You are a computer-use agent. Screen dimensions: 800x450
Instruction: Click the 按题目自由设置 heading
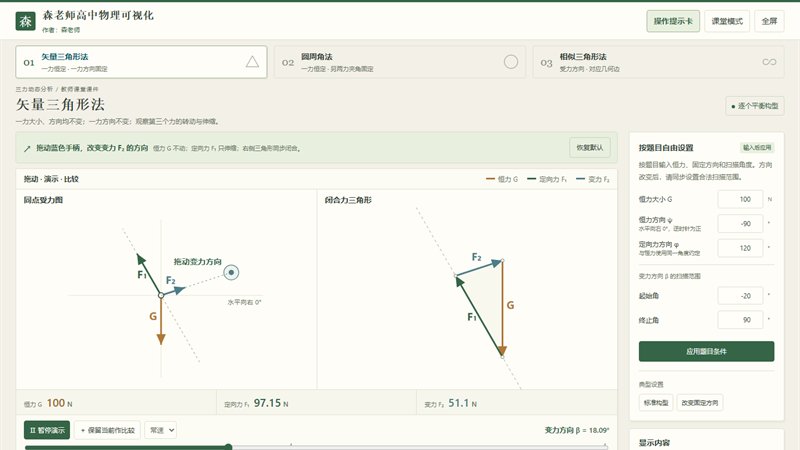(x=666, y=147)
